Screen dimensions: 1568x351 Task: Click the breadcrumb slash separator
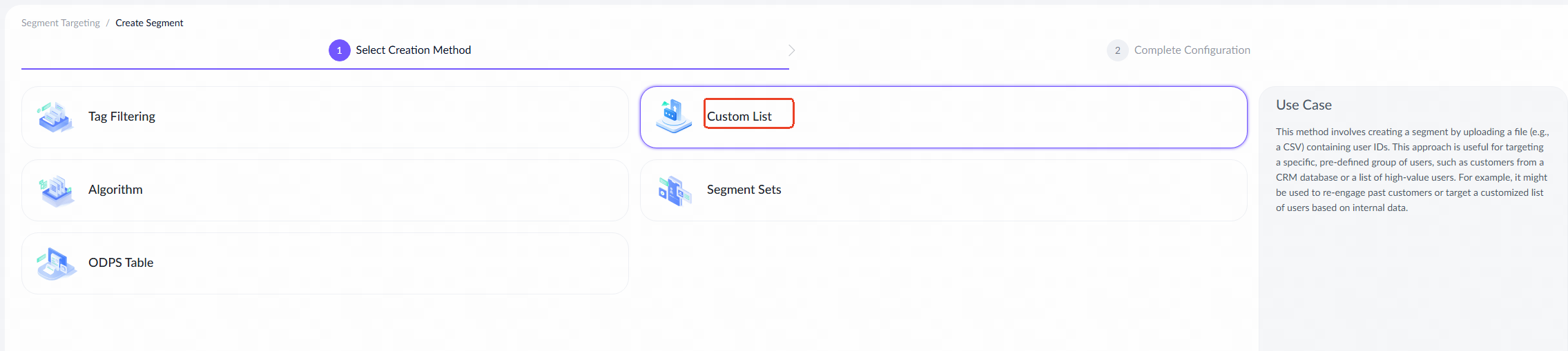[x=108, y=23]
